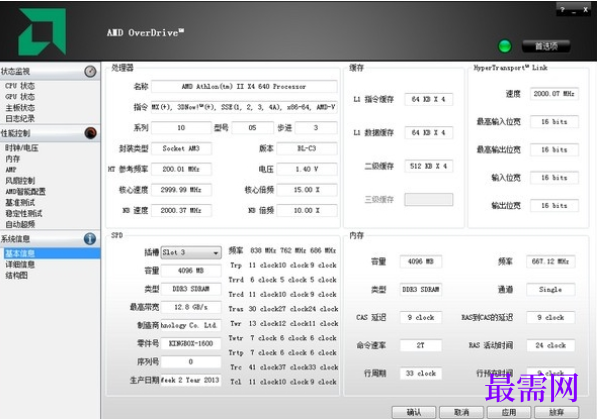Click the HyperTransport speed 2000.07 MHz field
Screen dimensions: 597x419
[554, 94]
